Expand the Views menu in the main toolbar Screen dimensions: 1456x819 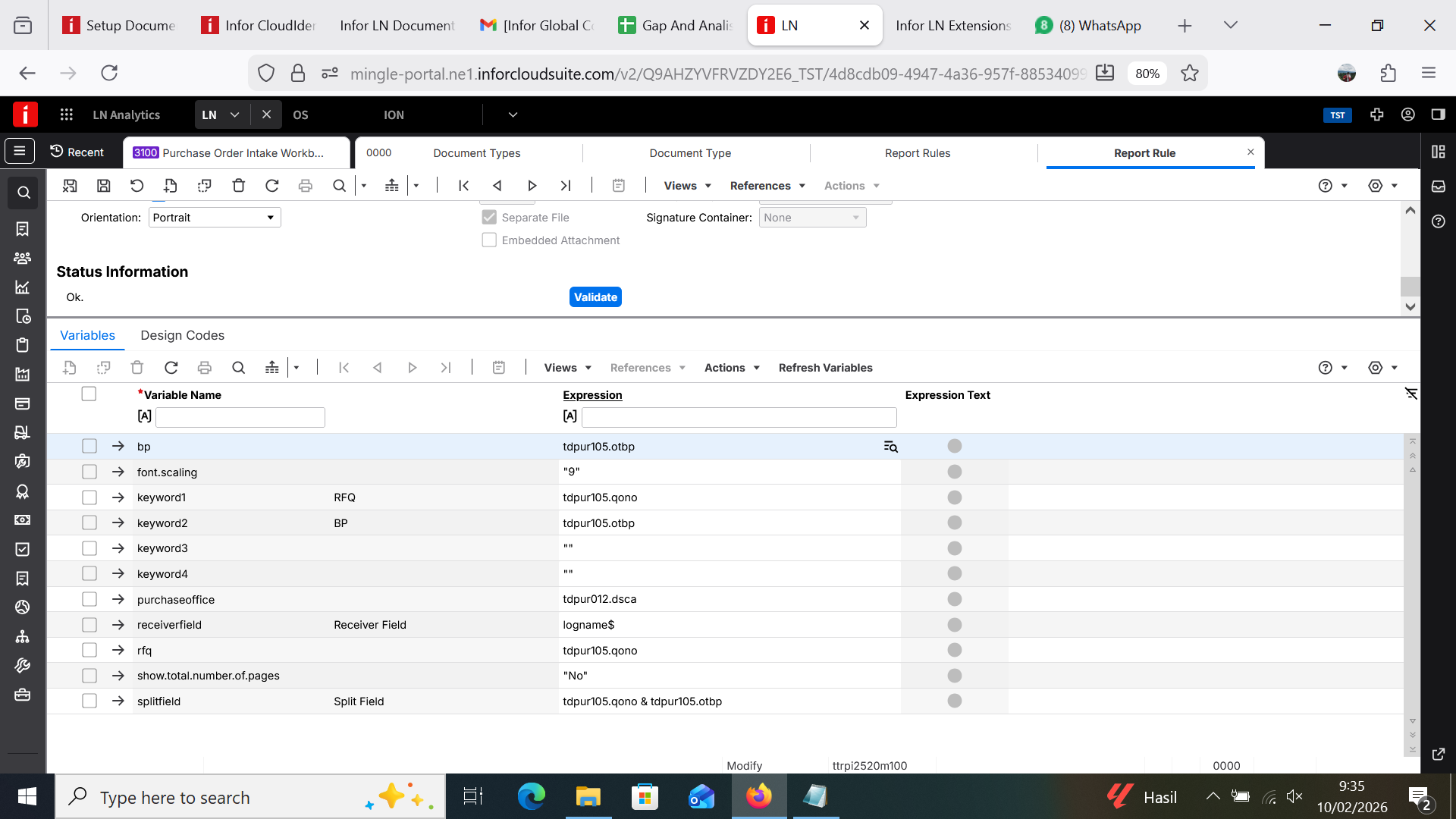click(x=687, y=186)
